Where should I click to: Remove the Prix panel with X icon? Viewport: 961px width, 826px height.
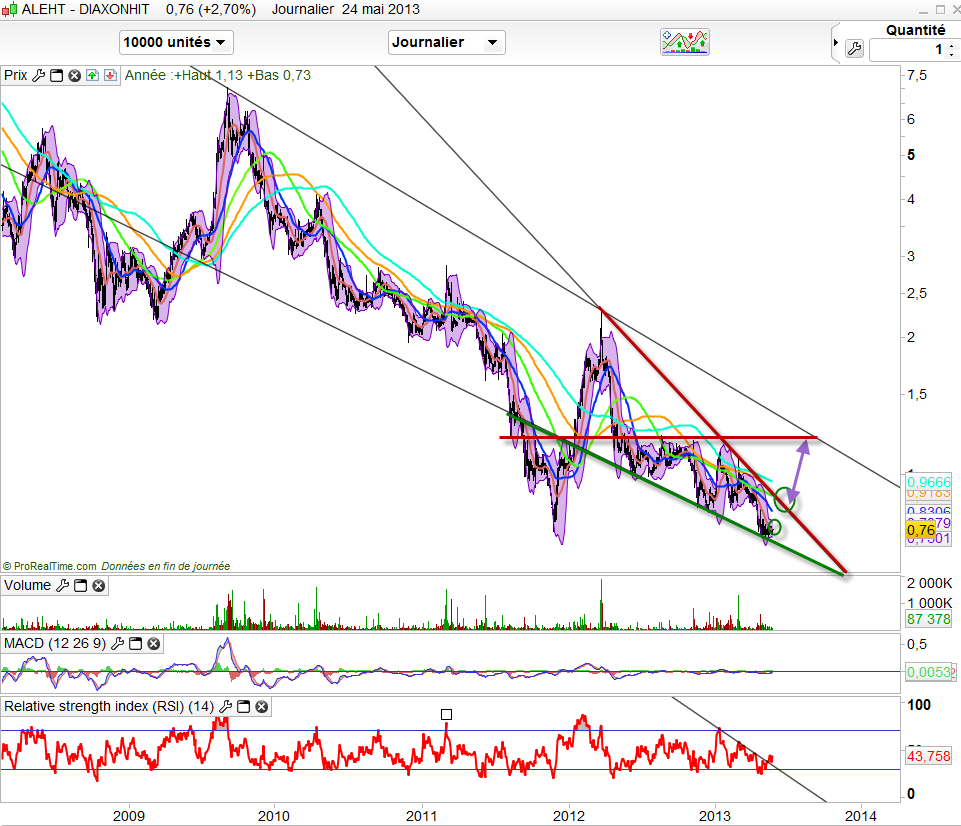coord(73,75)
